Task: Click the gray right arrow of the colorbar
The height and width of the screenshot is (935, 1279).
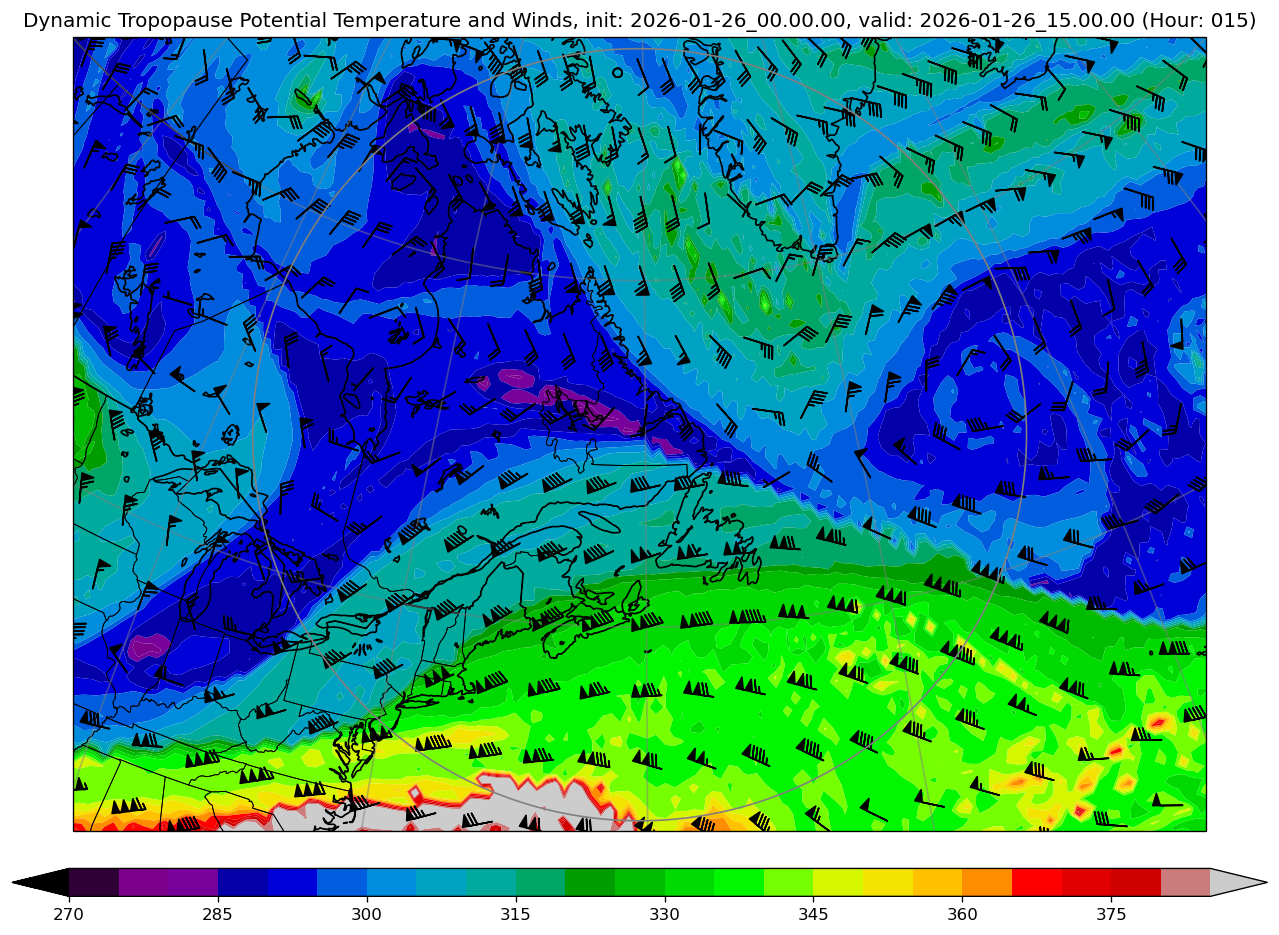Action: [x=1238, y=882]
